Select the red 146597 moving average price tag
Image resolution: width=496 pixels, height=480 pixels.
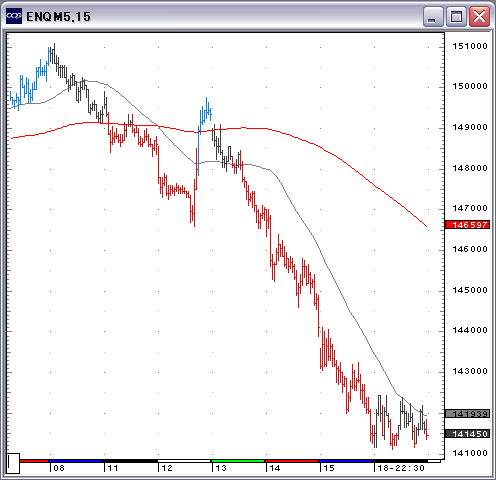click(x=467, y=225)
